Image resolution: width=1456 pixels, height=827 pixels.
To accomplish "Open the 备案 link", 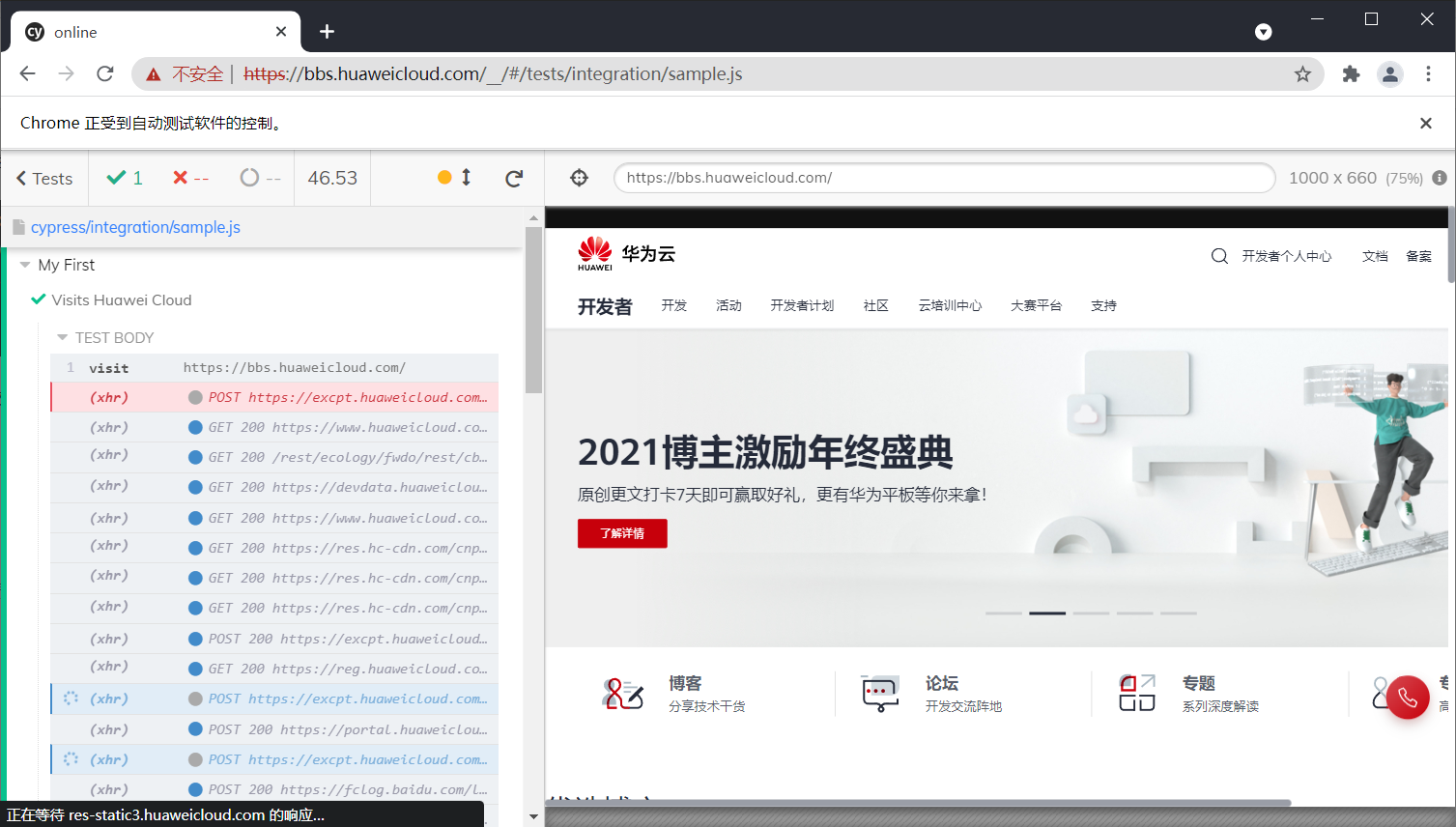I will [1419, 256].
